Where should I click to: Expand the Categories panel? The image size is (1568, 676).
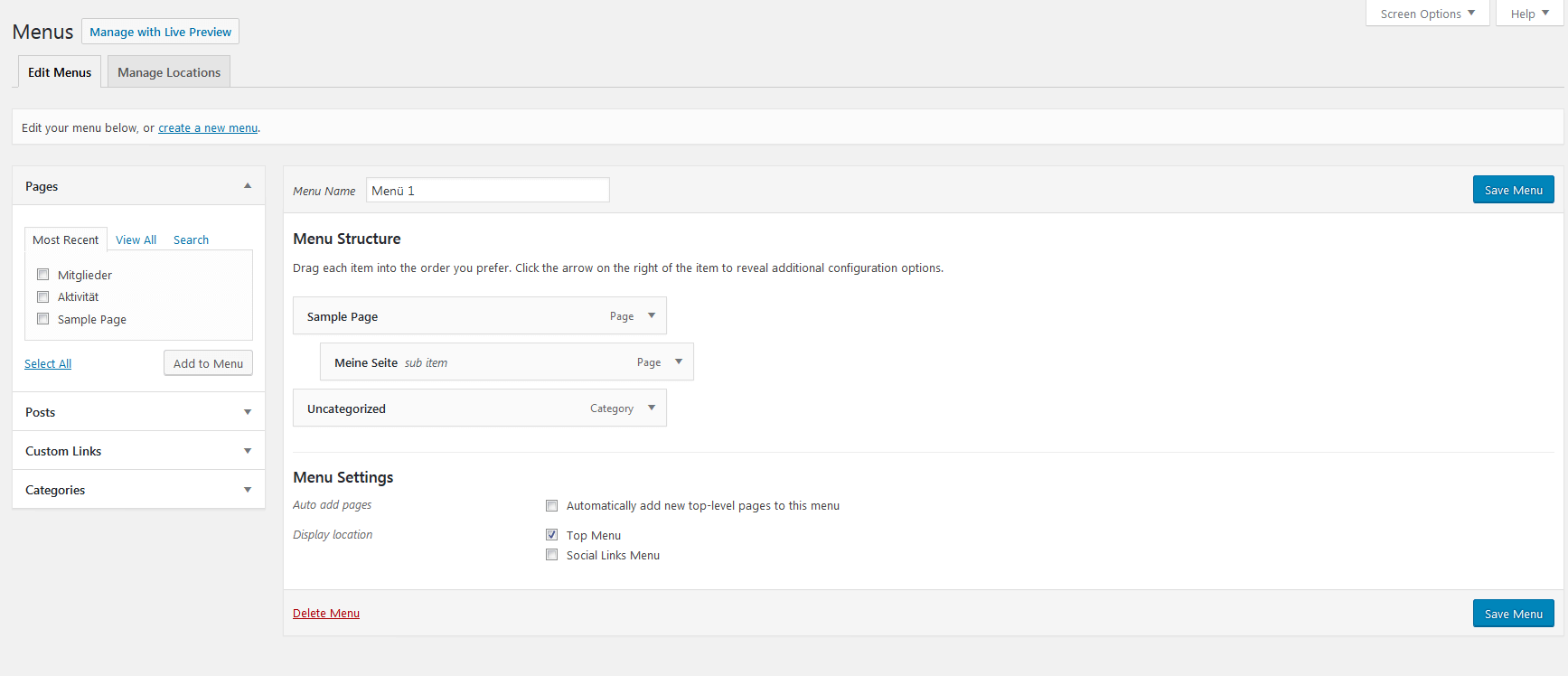tap(138, 490)
